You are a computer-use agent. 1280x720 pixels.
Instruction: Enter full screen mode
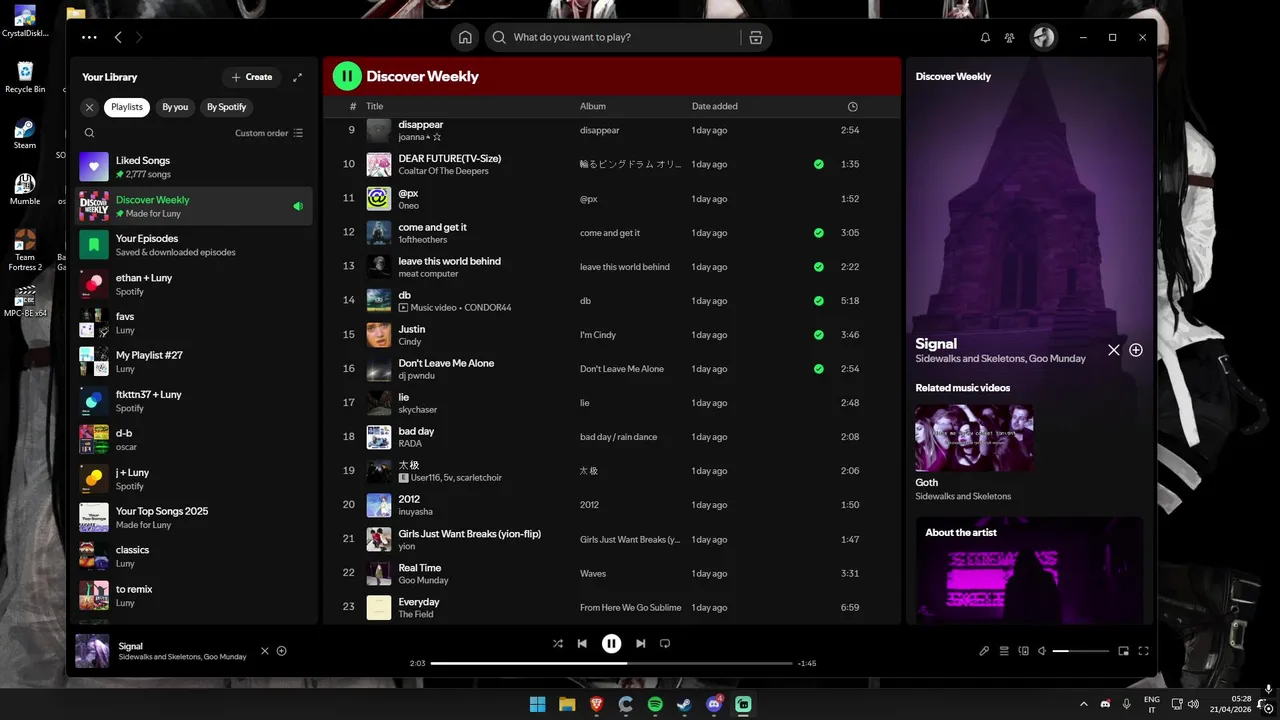click(1143, 651)
